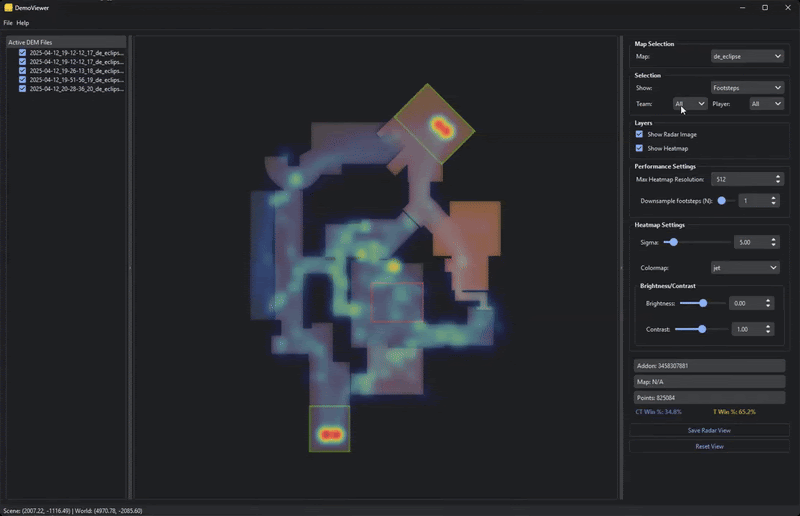Click the Contrast slider handle
Screen dimensions: 800x516
[702, 329]
